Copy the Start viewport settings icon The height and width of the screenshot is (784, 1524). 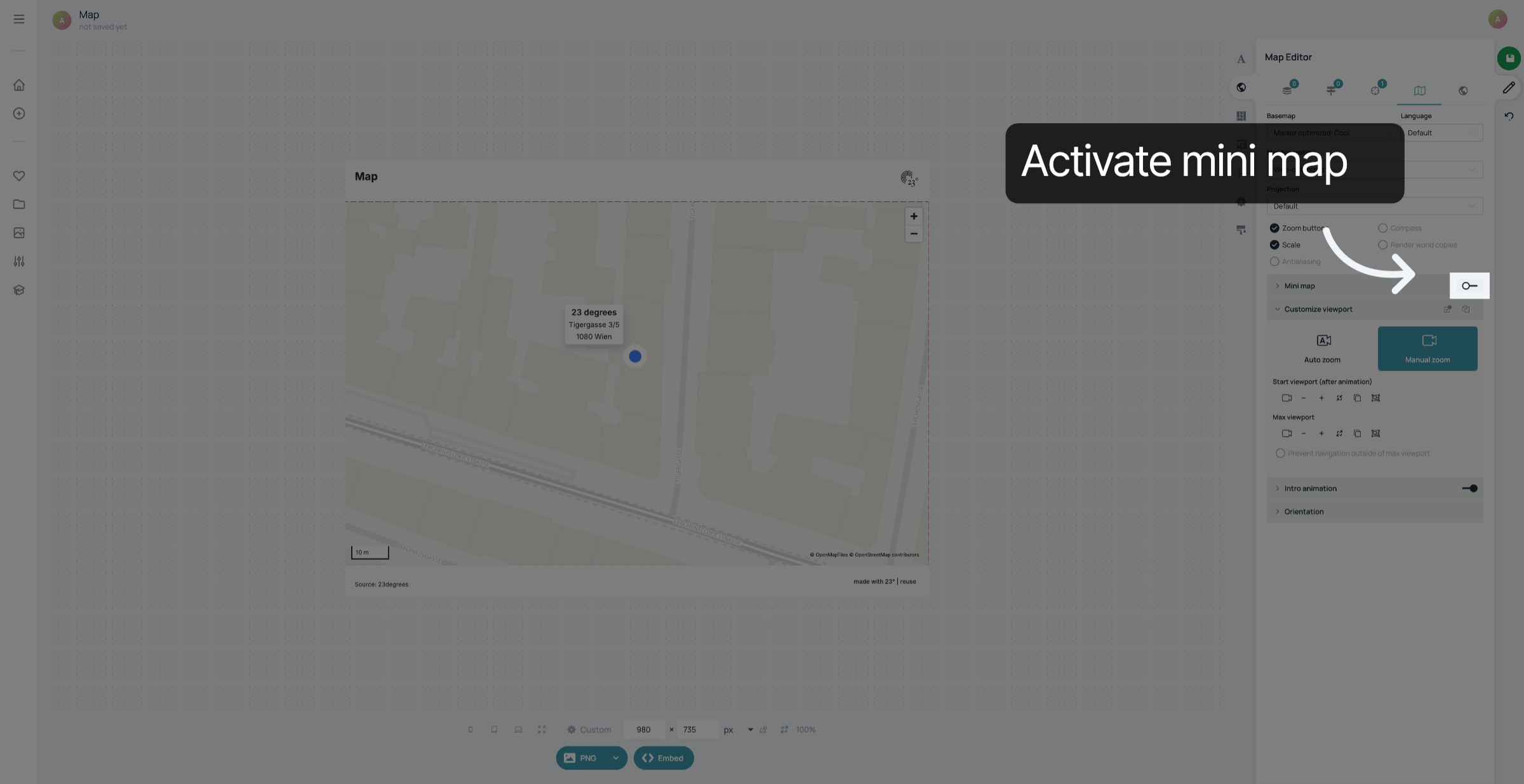tap(1357, 398)
